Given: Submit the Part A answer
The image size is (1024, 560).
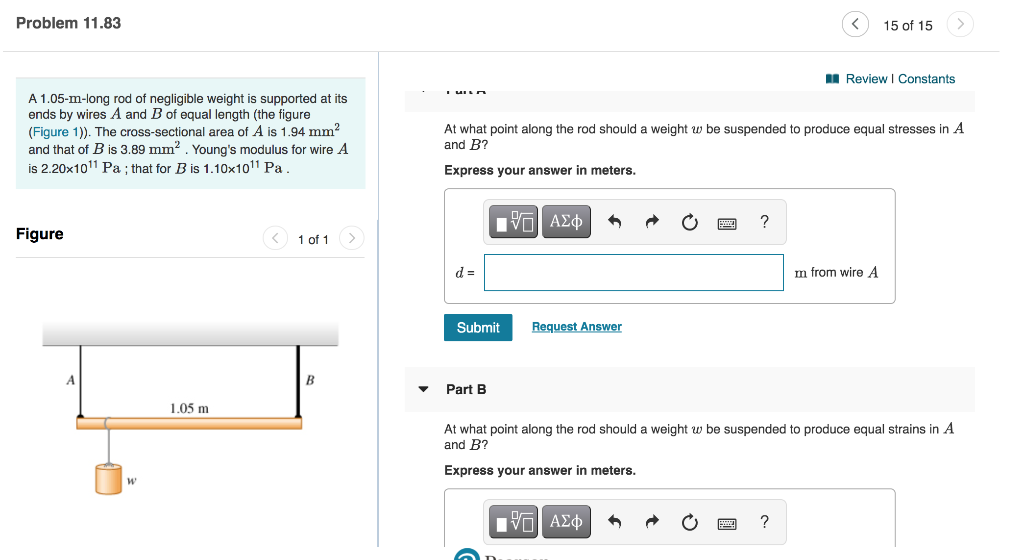Looking at the screenshot, I should 478,328.
